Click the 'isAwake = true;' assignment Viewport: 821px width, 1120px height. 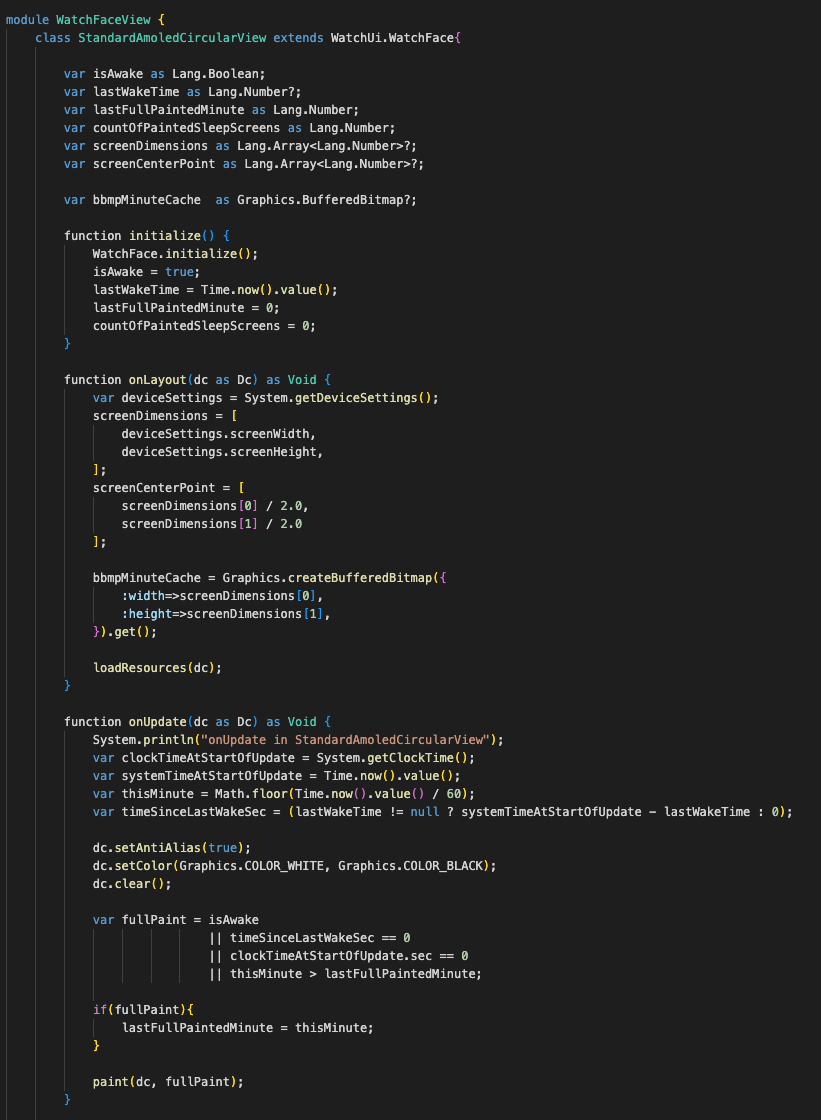click(x=146, y=272)
